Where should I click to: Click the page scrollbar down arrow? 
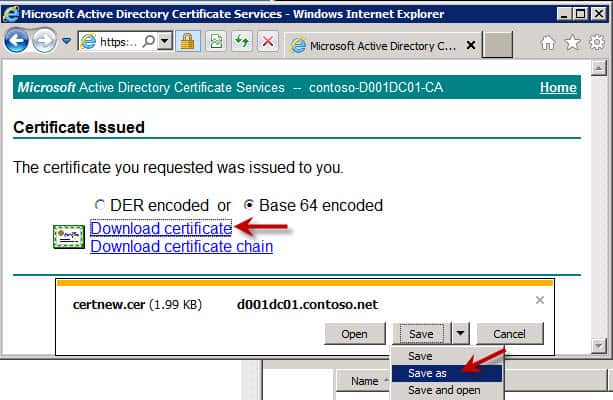click(599, 346)
